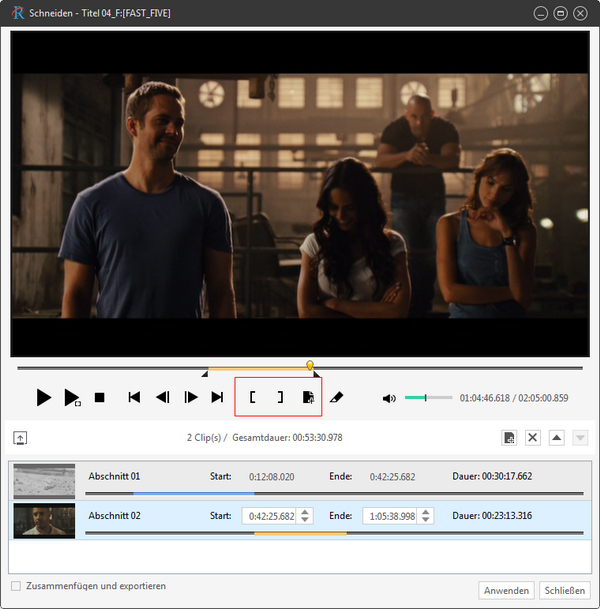Increase the Abschnitt 02 end time
Screen dimensions: 600x609
pyautogui.click(x=426, y=512)
